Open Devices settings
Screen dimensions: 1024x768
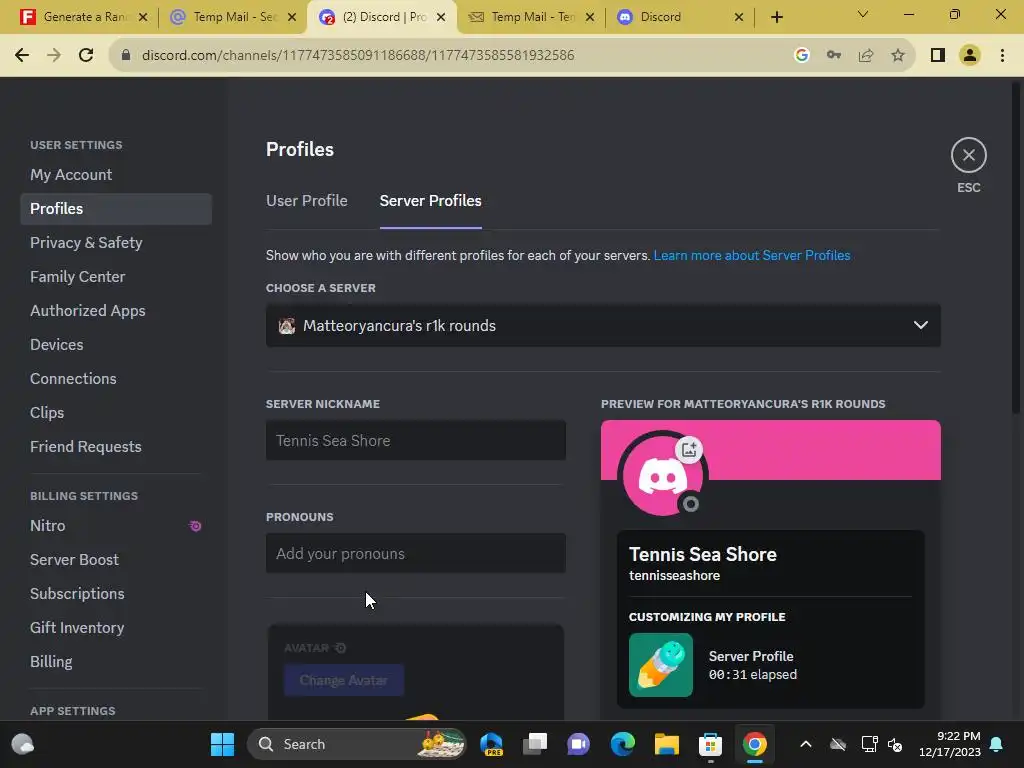click(x=116, y=344)
